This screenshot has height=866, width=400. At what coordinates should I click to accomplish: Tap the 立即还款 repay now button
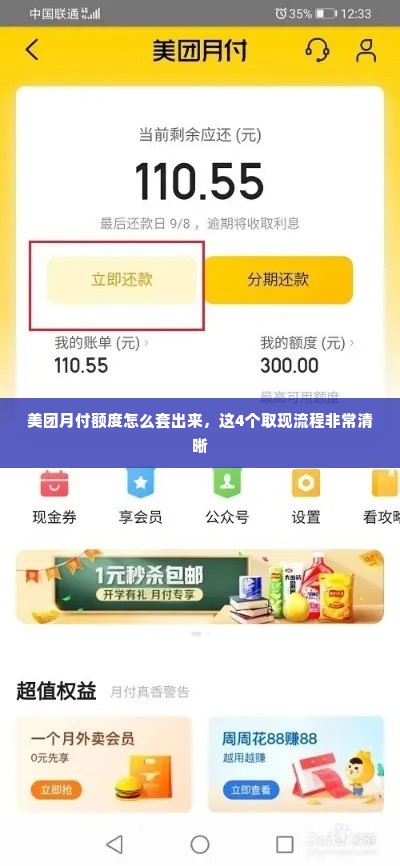coord(122,279)
